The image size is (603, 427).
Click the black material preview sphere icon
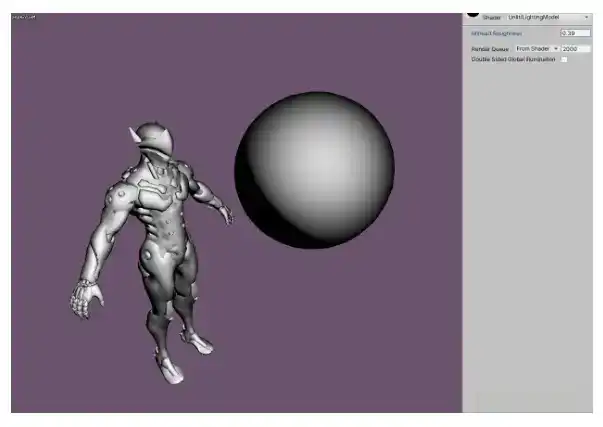point(473,15)
